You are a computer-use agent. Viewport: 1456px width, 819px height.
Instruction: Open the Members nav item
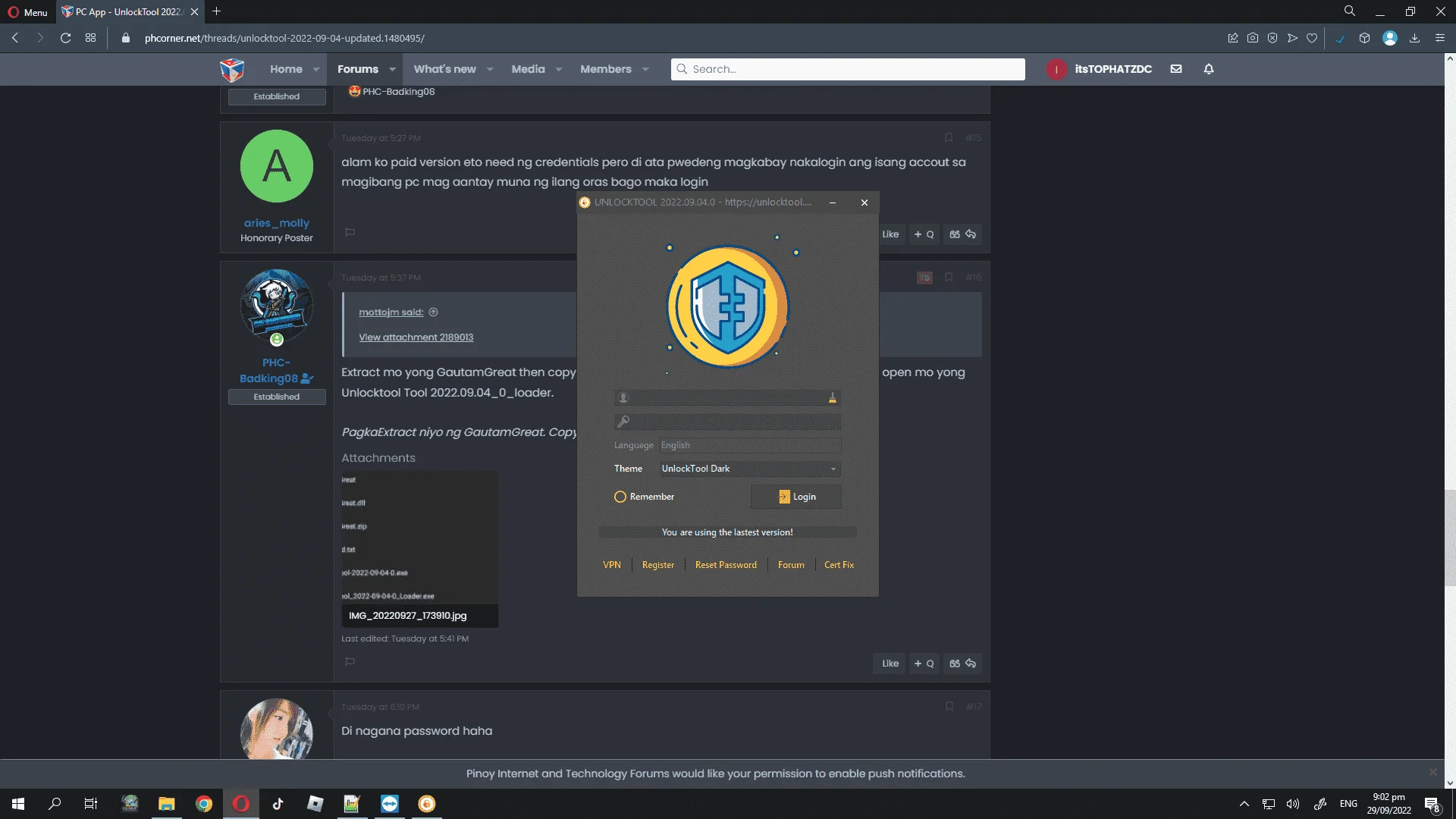pos(605,69)
